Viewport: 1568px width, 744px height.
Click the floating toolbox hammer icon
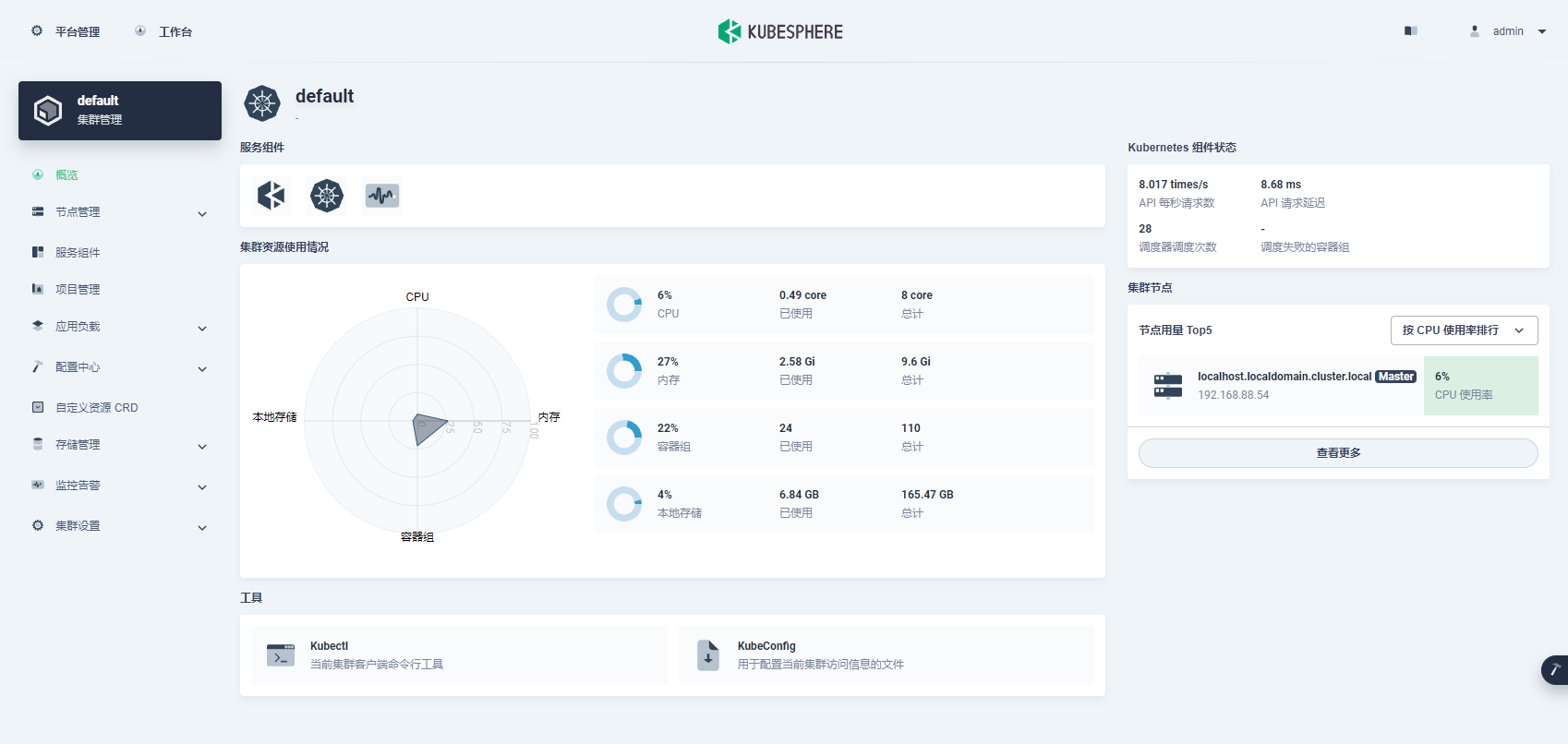click(1554, 669)
